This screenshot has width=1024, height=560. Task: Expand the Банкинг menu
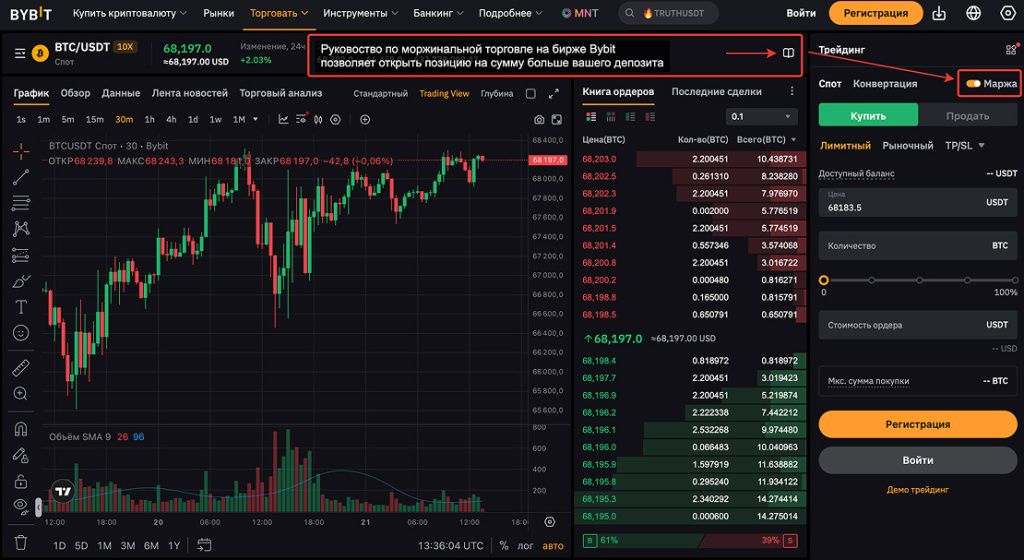[438, 13]
